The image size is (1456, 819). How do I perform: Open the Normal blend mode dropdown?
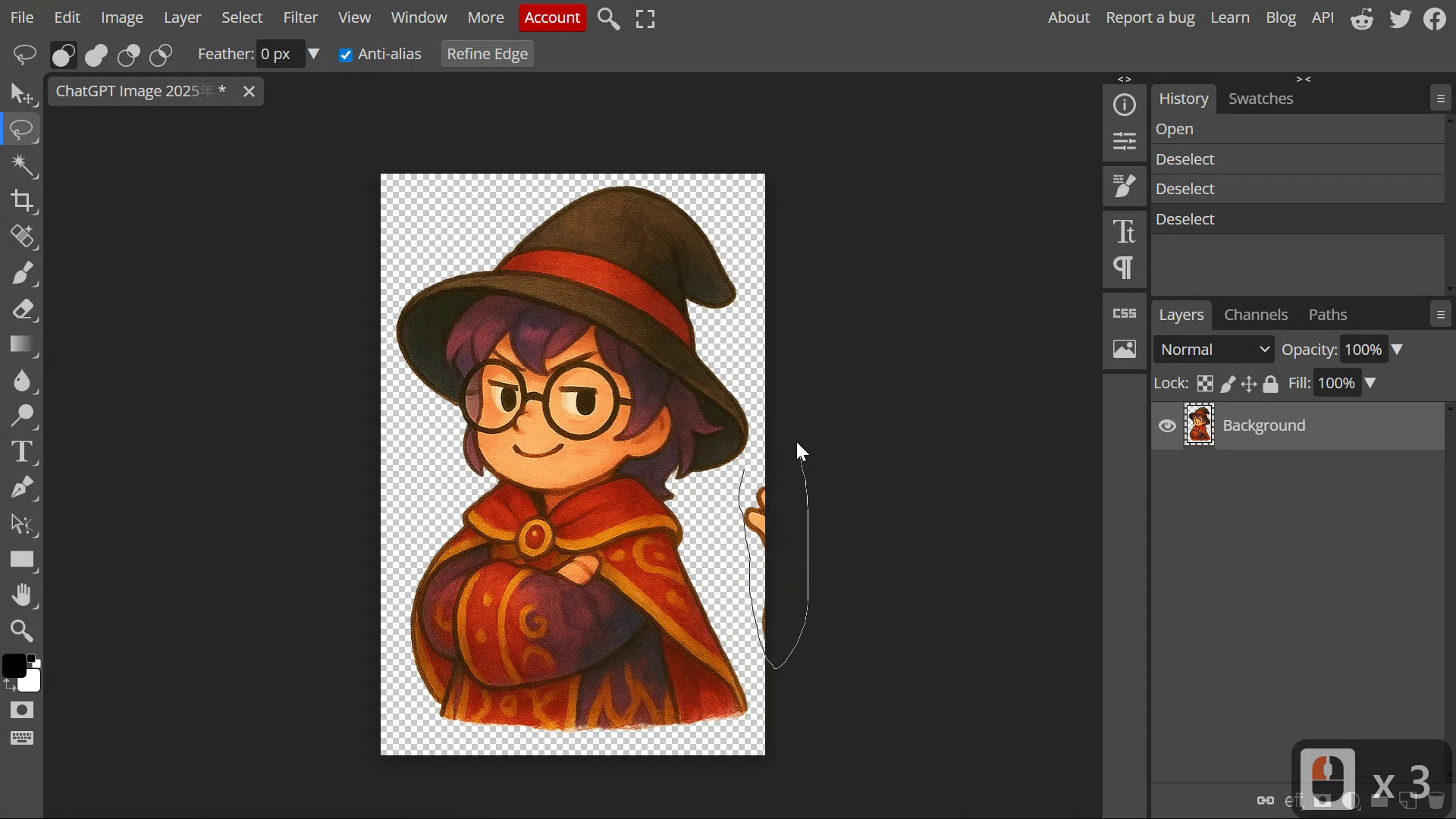[x=1213, y=350]
